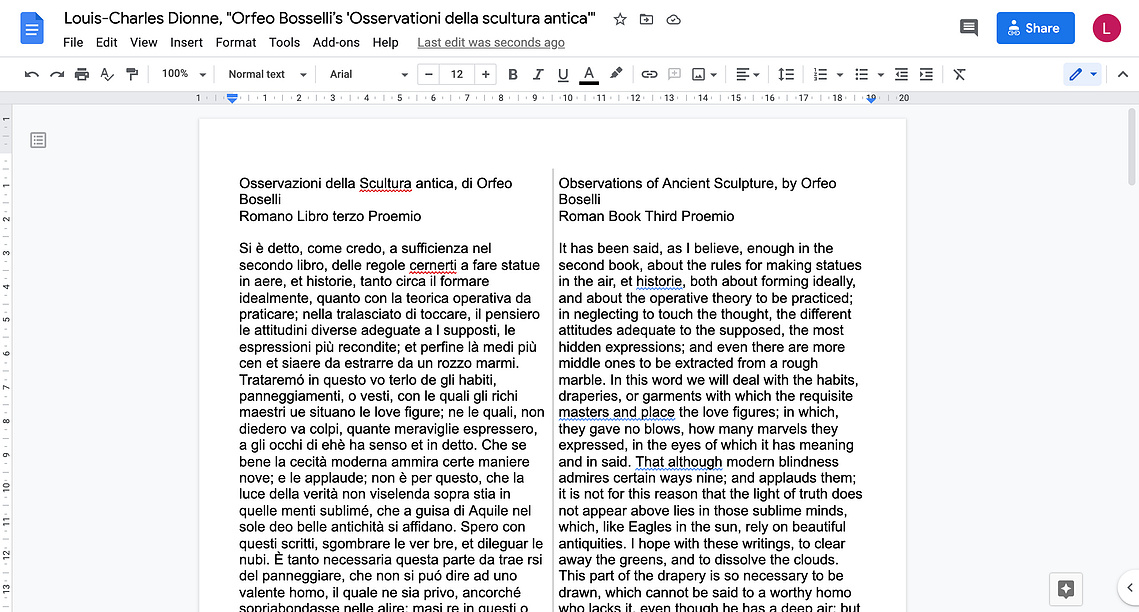This screenshot has height=612, width=1139.
Task: Open the Tools menu
Action: [x=284, y=43]
